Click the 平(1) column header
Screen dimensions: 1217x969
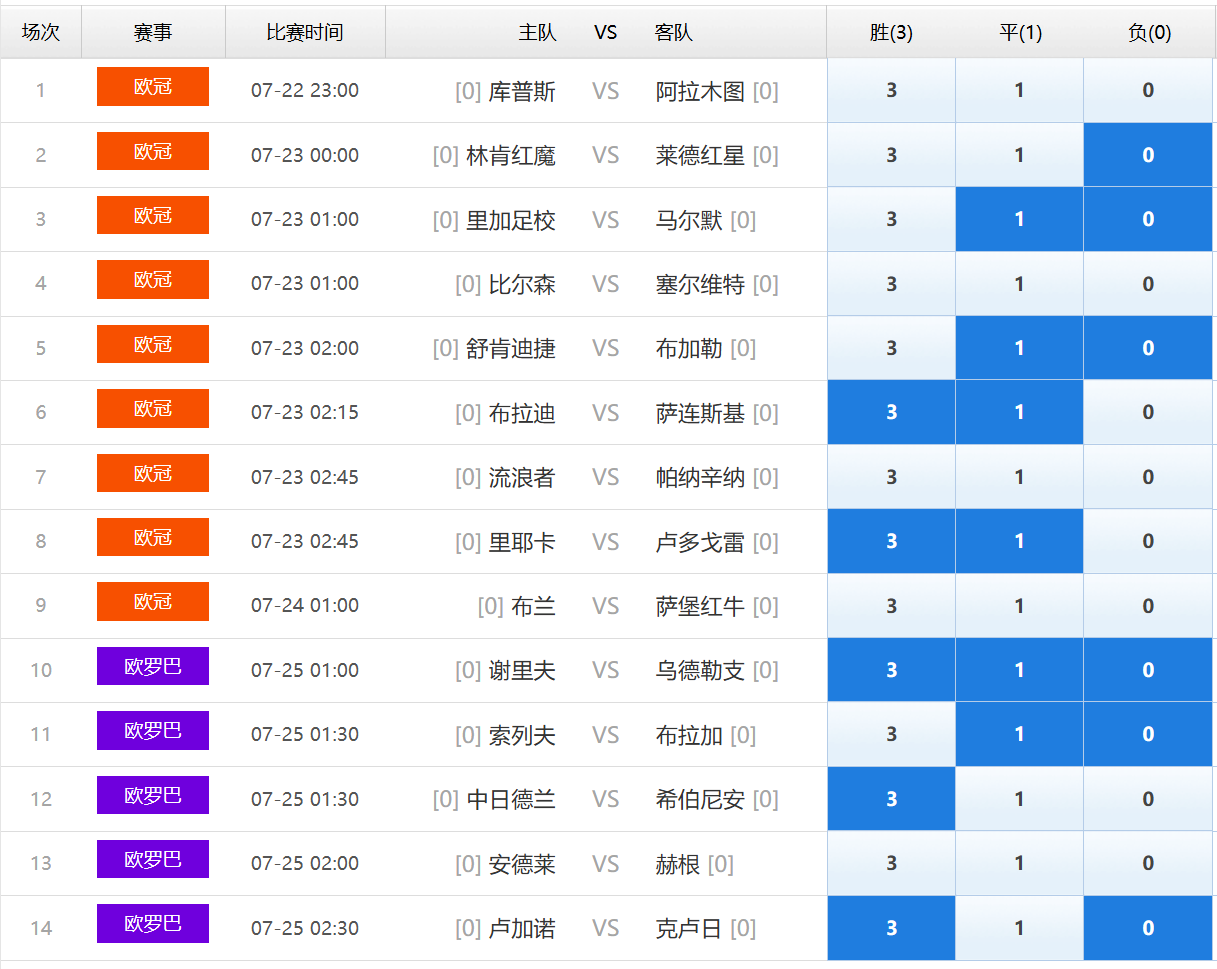[x=1020, y=32]
